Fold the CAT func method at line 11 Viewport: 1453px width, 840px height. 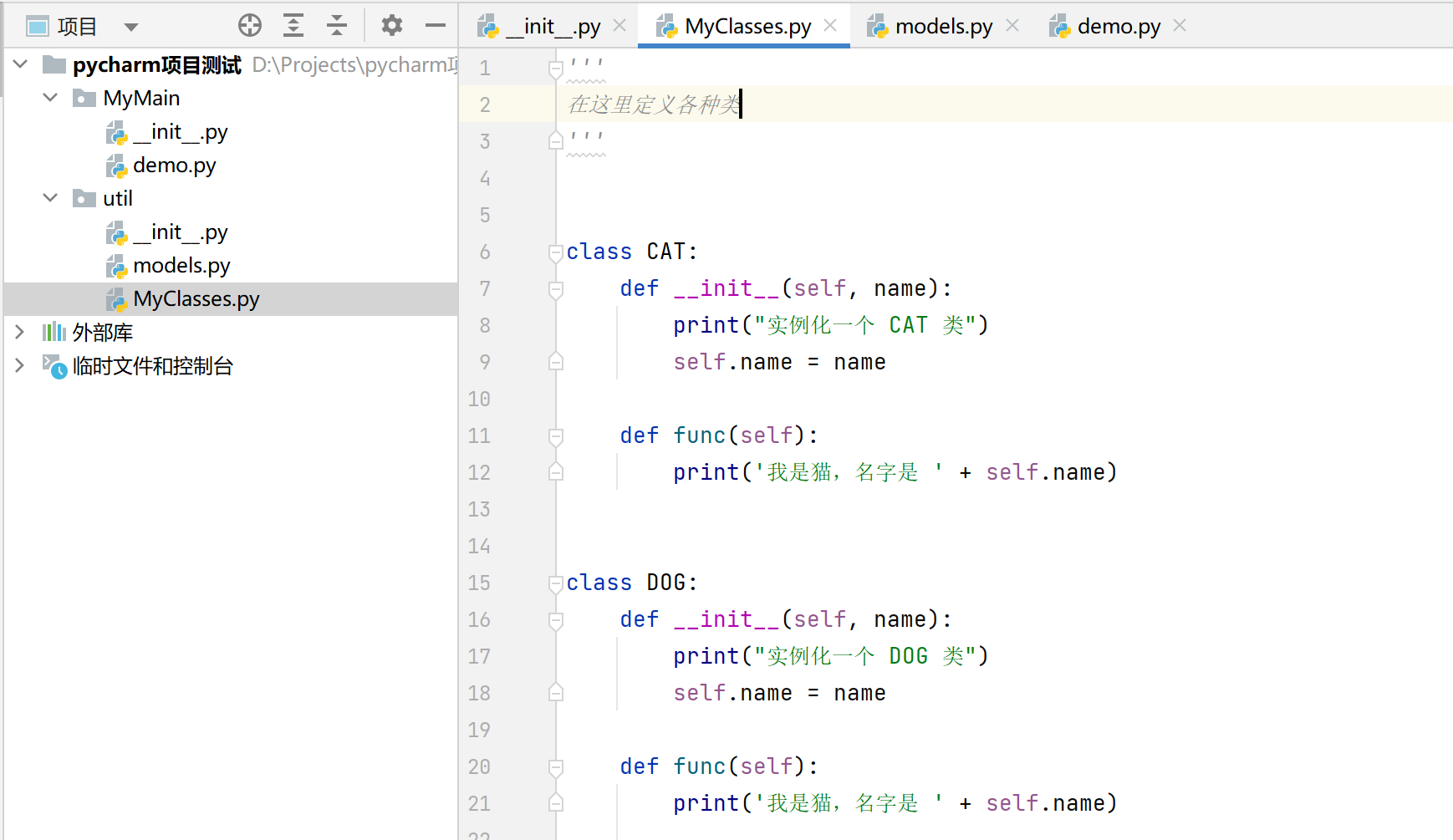(x=555, y=435)
